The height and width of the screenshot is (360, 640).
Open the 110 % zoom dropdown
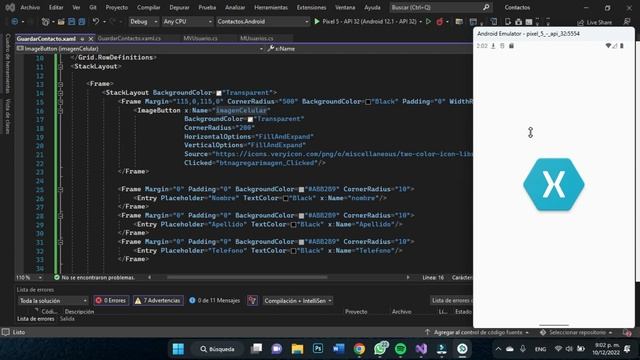29,278
